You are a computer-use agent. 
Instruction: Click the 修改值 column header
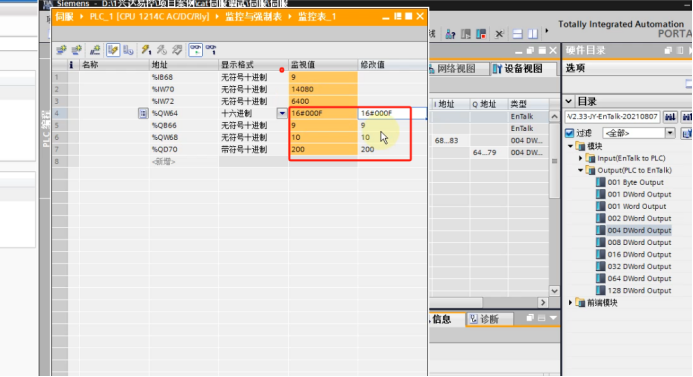tap(392, 65)
